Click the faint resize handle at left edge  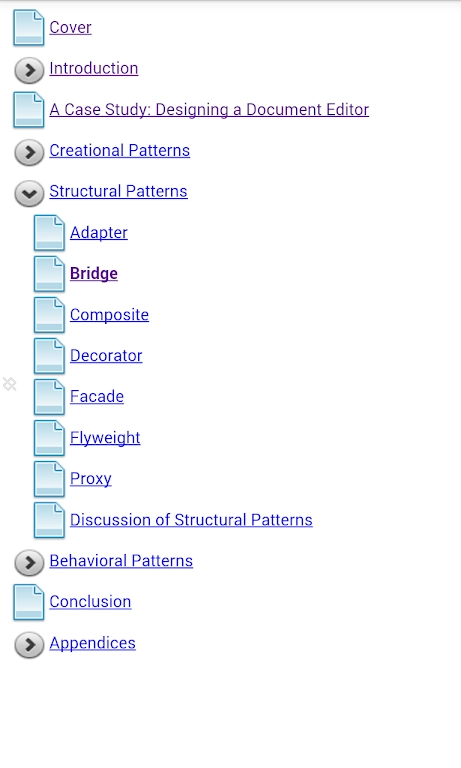point(10,384)
